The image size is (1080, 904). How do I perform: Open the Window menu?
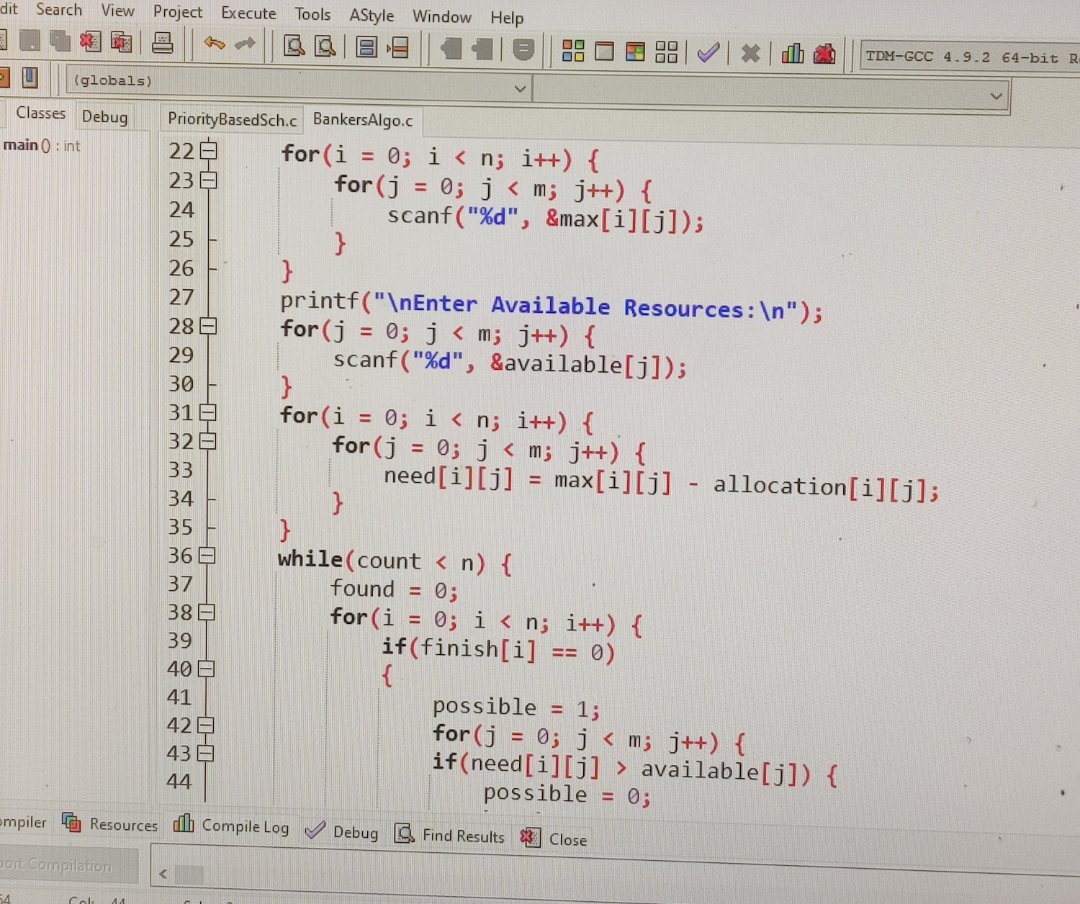[442, 17]
